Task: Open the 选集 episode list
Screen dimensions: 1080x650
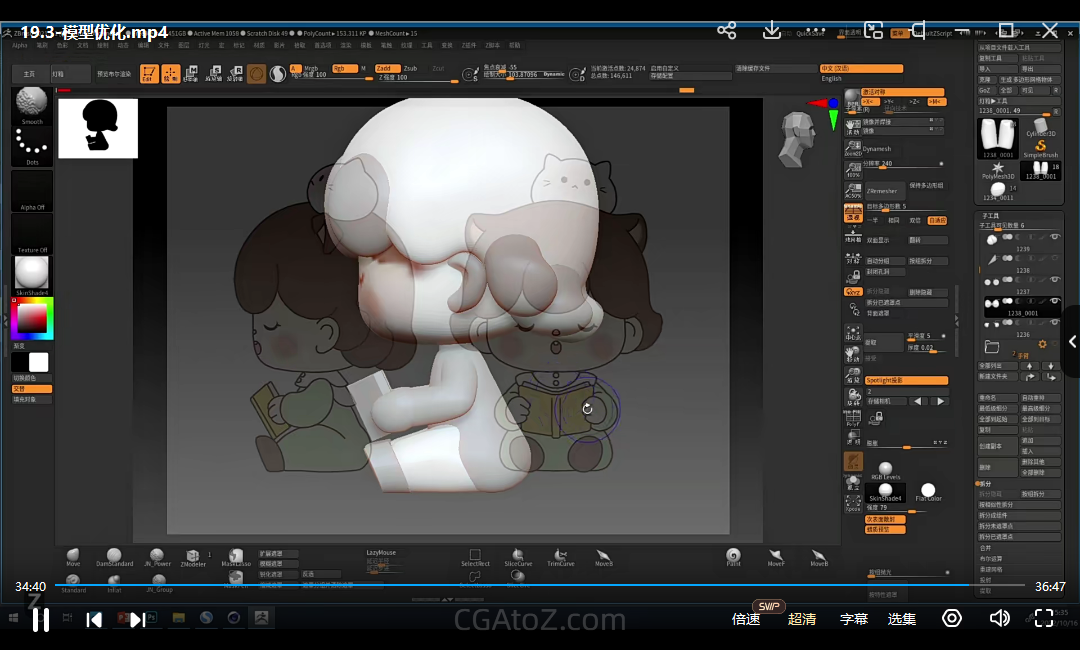Action: point(902,619)
